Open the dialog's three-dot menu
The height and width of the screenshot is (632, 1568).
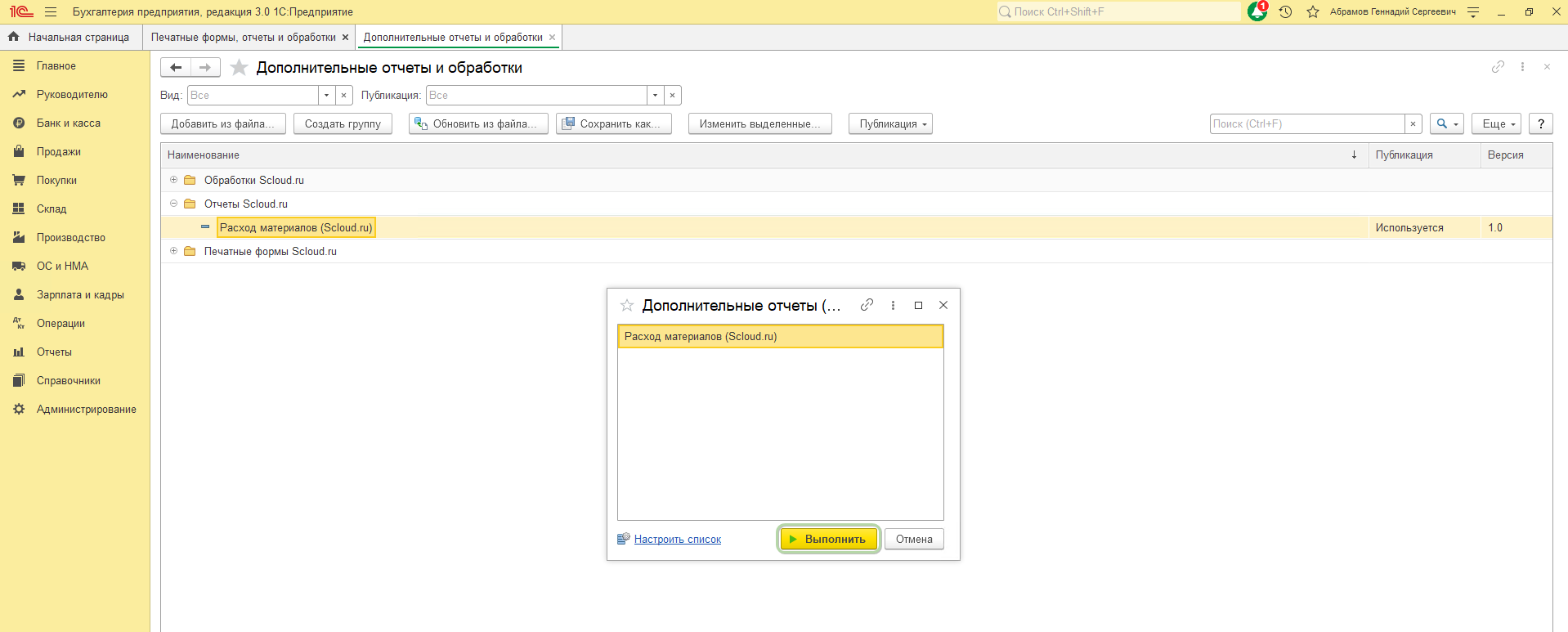click(893, 305)
